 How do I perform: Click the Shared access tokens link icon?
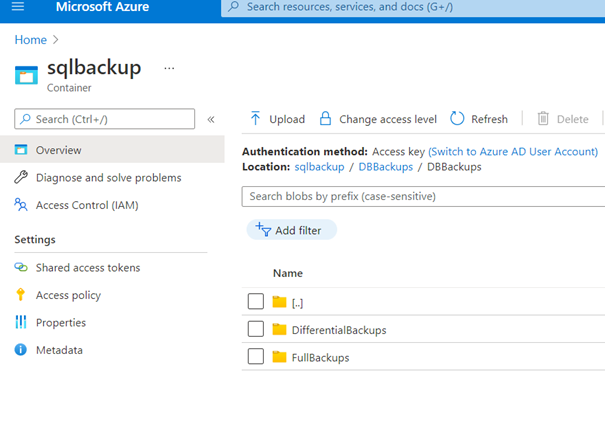(x=21, y=267)
